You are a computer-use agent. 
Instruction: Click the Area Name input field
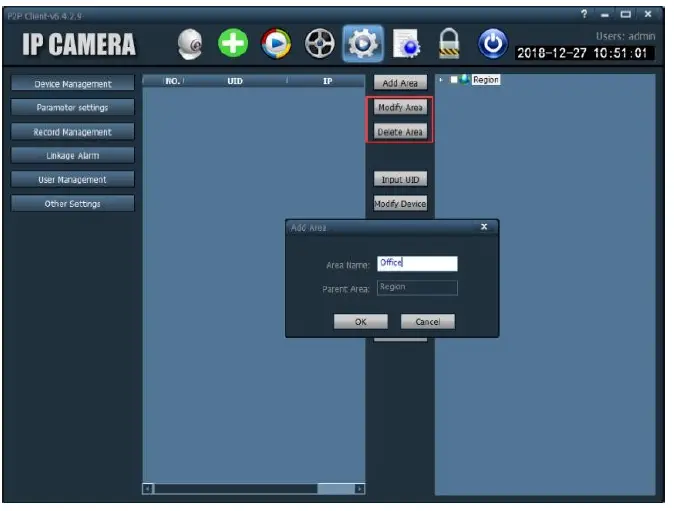click(417, 263)
